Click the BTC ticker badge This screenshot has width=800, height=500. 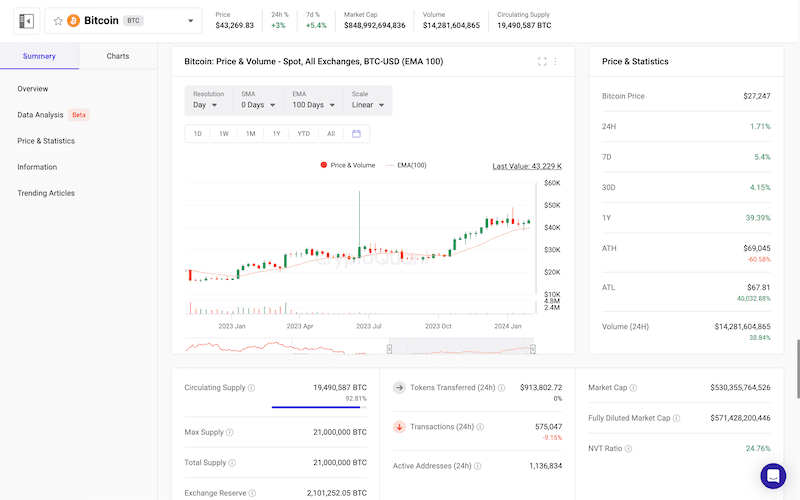[x=133, y=21]
